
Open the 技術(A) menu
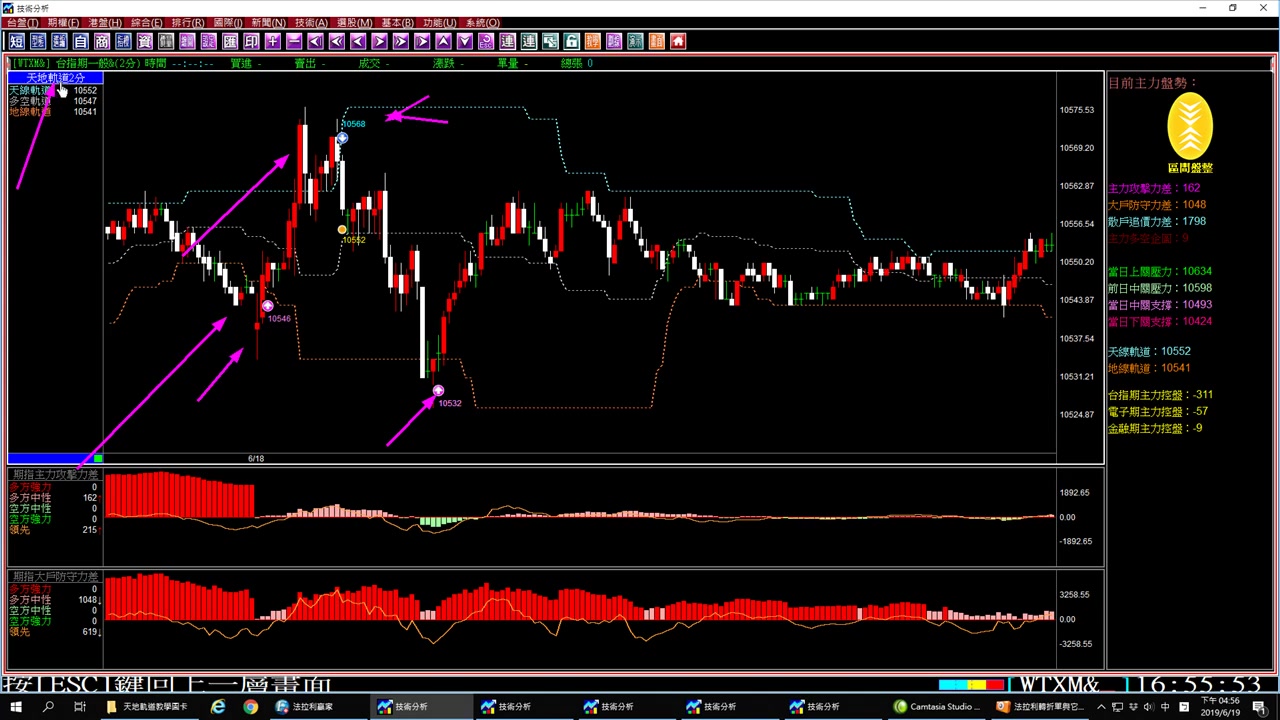(311, 22)
